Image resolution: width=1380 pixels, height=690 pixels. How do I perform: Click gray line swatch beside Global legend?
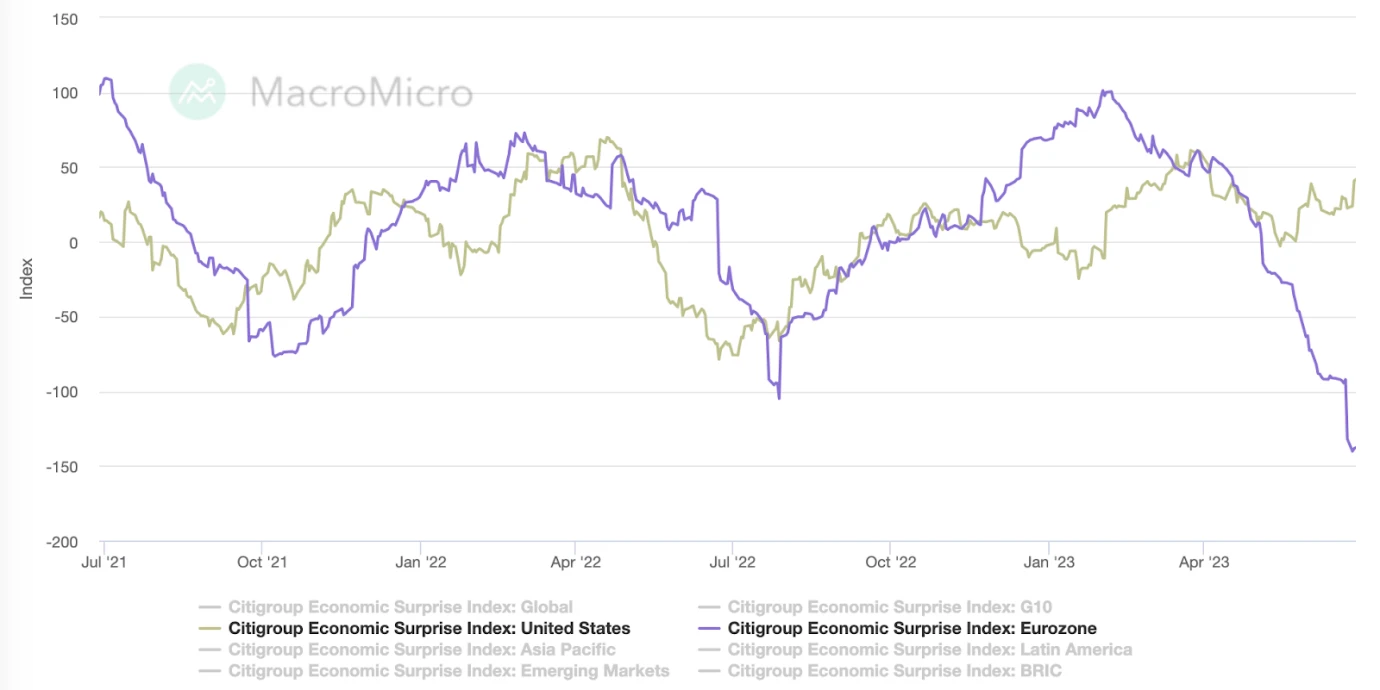coord(210,607)
